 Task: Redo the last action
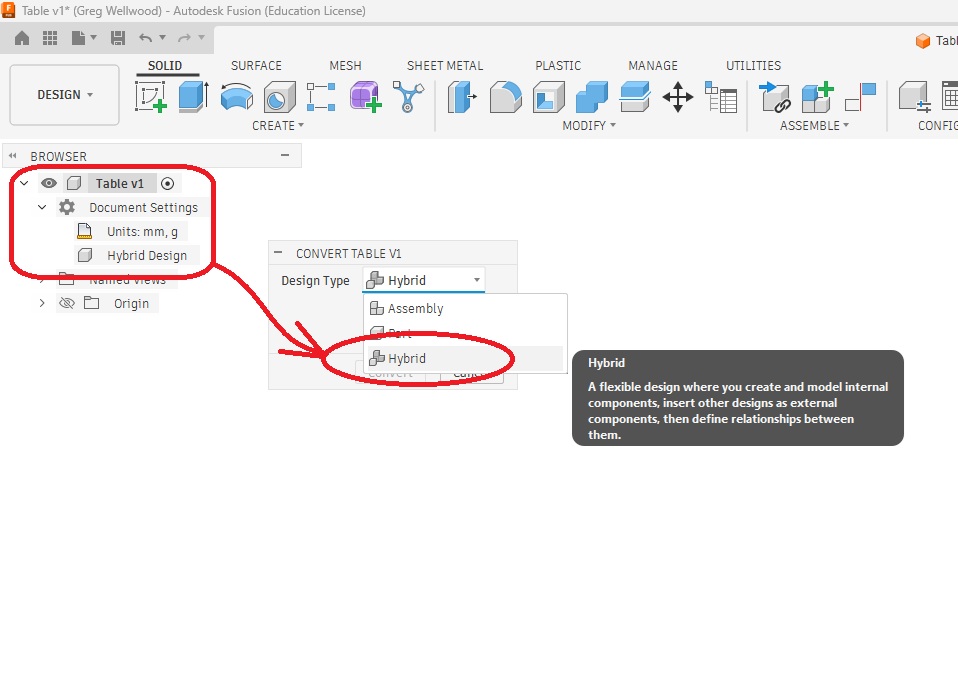184,38
